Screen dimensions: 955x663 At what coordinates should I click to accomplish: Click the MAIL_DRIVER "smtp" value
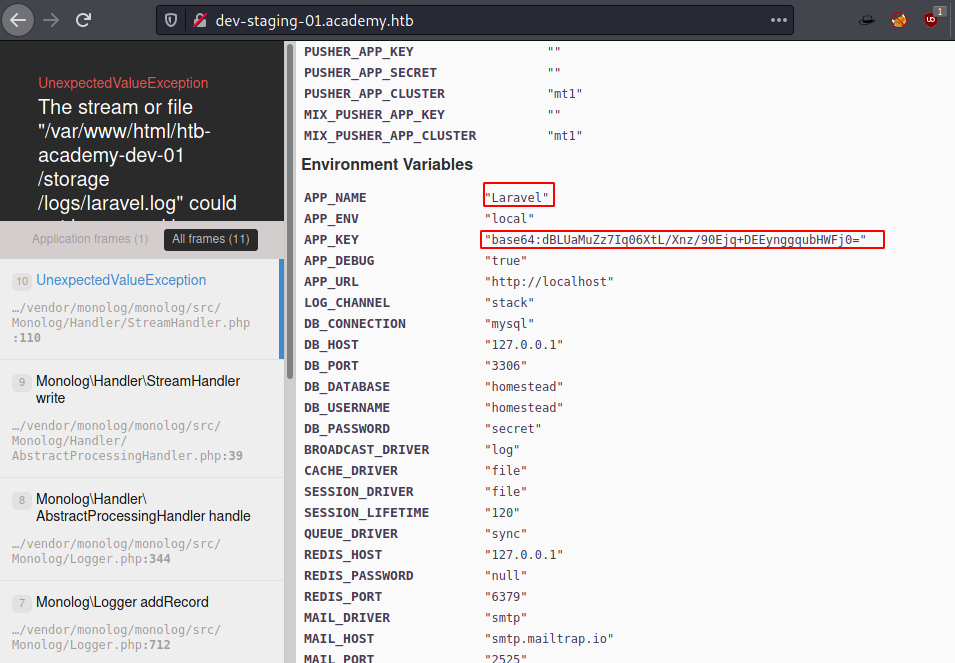(506, 618)
